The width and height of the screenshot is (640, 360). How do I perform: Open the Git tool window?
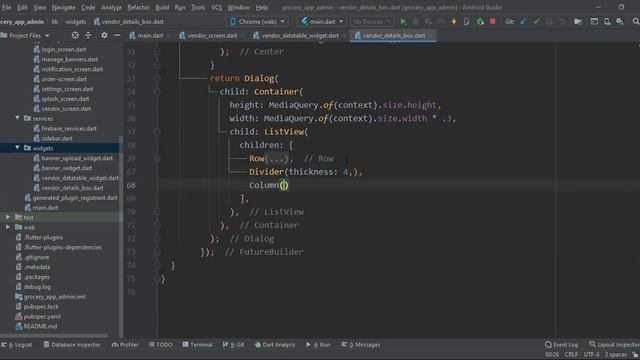[233, 345]
